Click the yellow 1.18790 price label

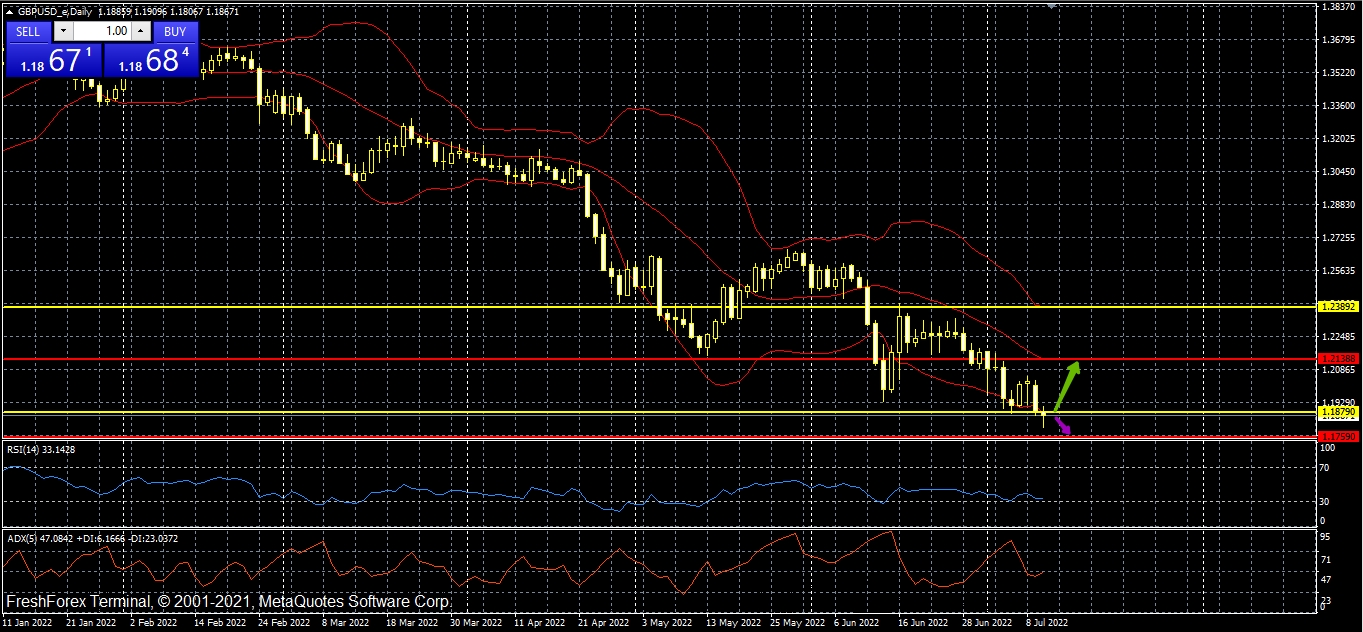coord(1337,412)
